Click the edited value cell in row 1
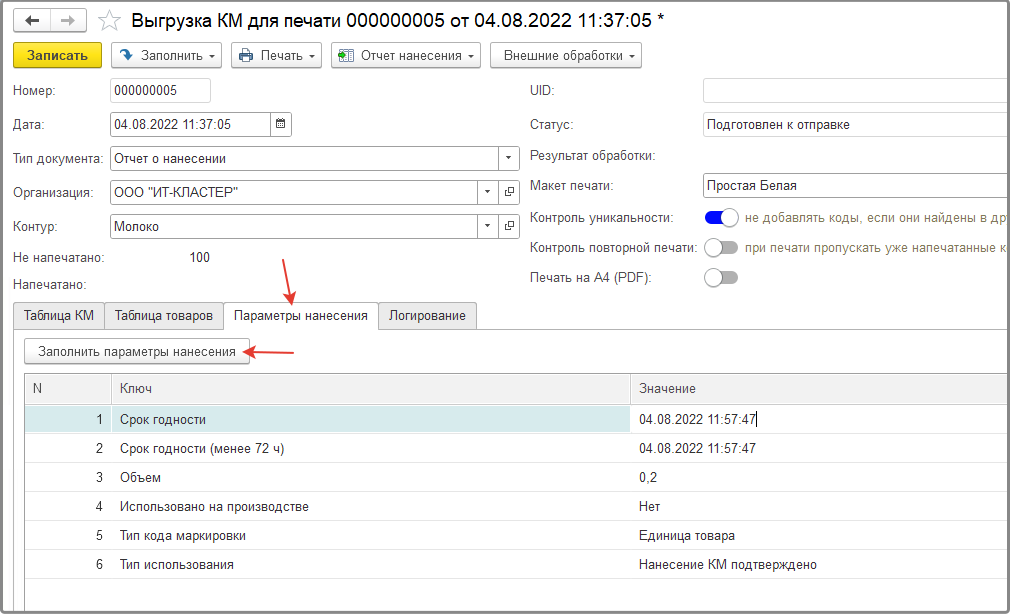Image resolution: width=1010 pixels, height=614 pixels. (x=818, y=419)
